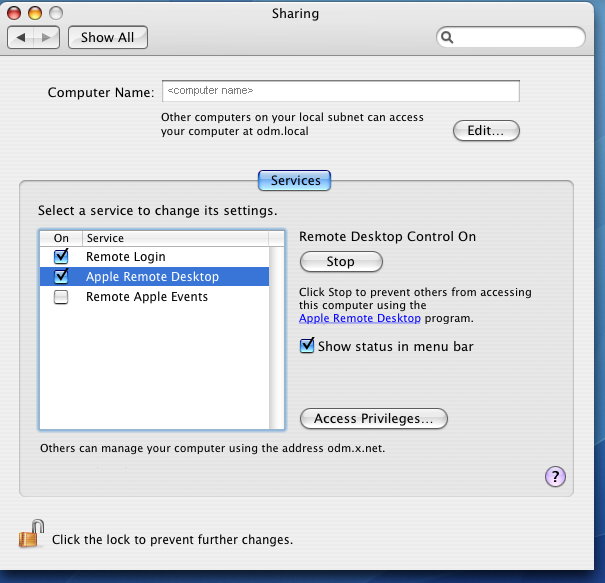
Task: Click the On column header
Action: [61, 238]
